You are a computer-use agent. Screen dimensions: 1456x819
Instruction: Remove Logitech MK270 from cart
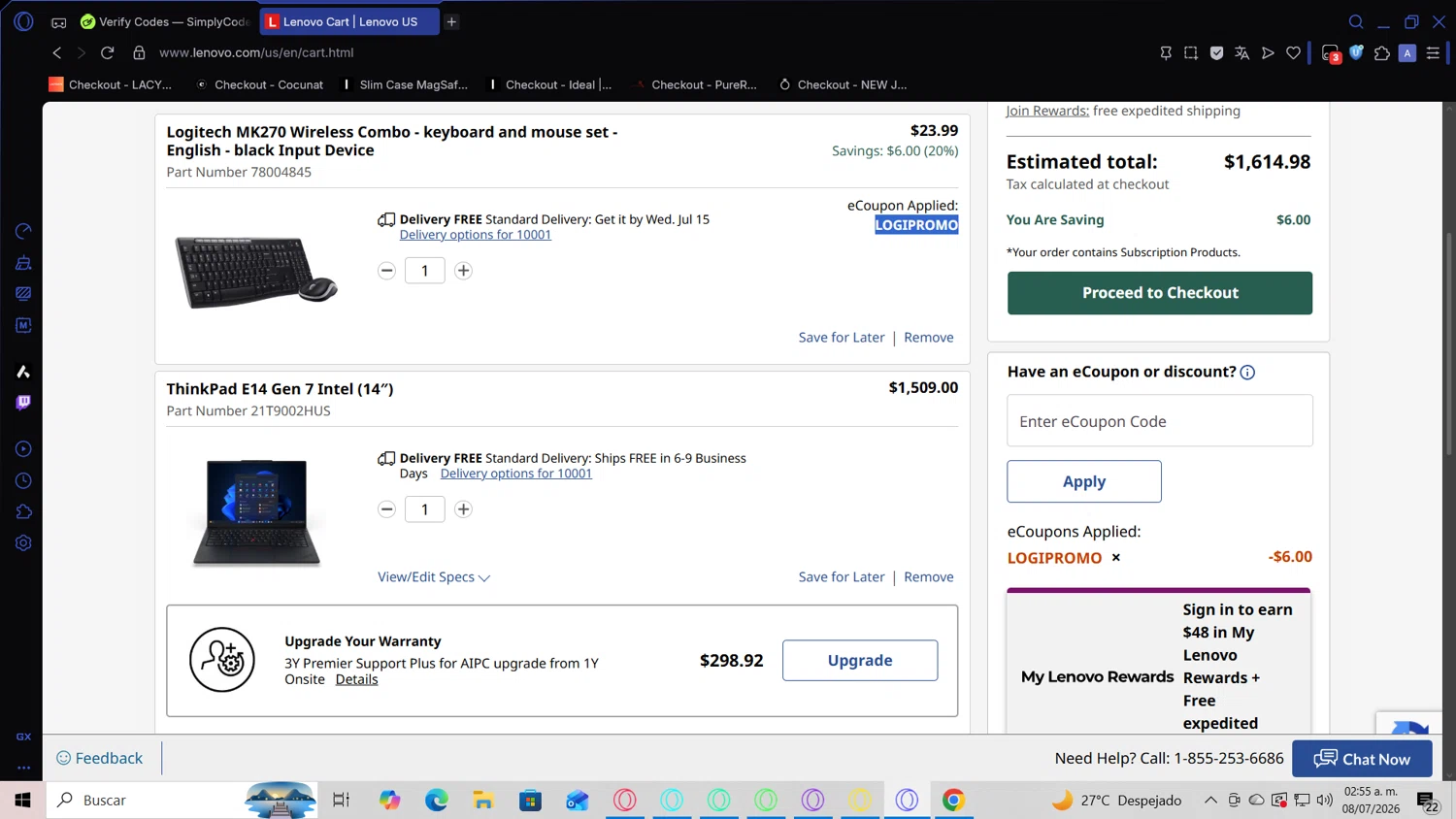tap(929, 338)
